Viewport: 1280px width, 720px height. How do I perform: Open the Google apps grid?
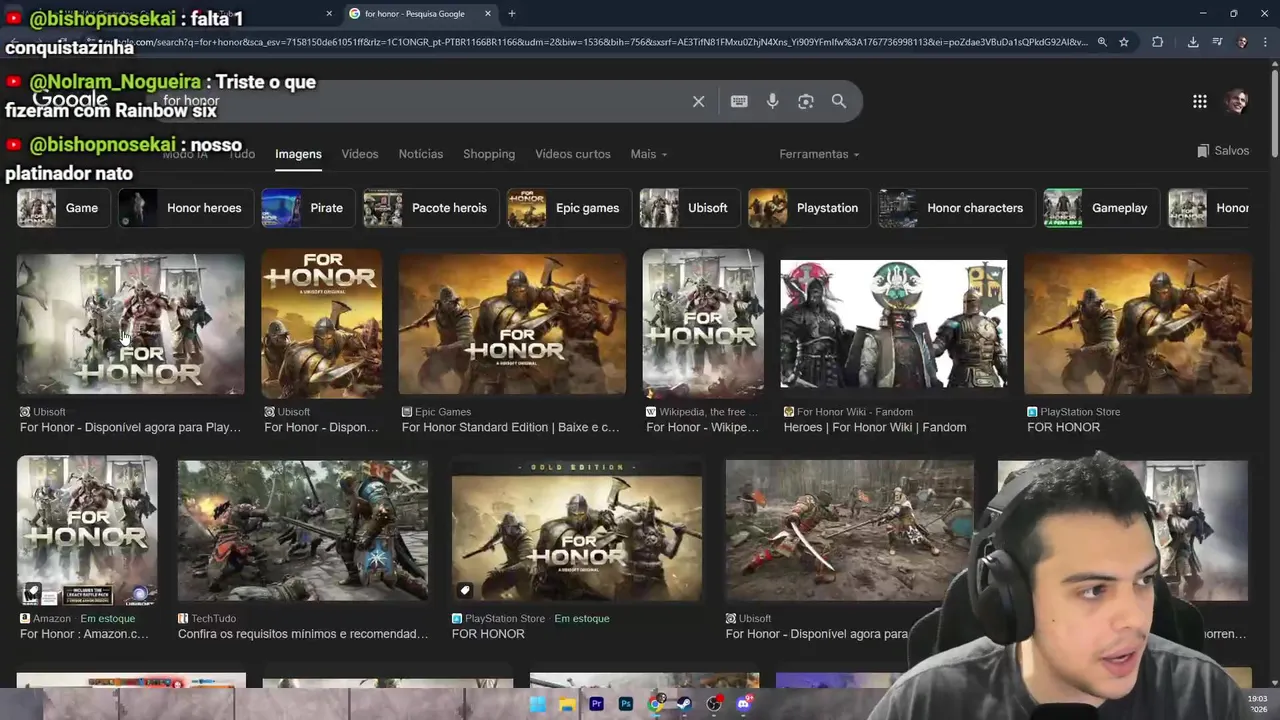coord(1200,101)
